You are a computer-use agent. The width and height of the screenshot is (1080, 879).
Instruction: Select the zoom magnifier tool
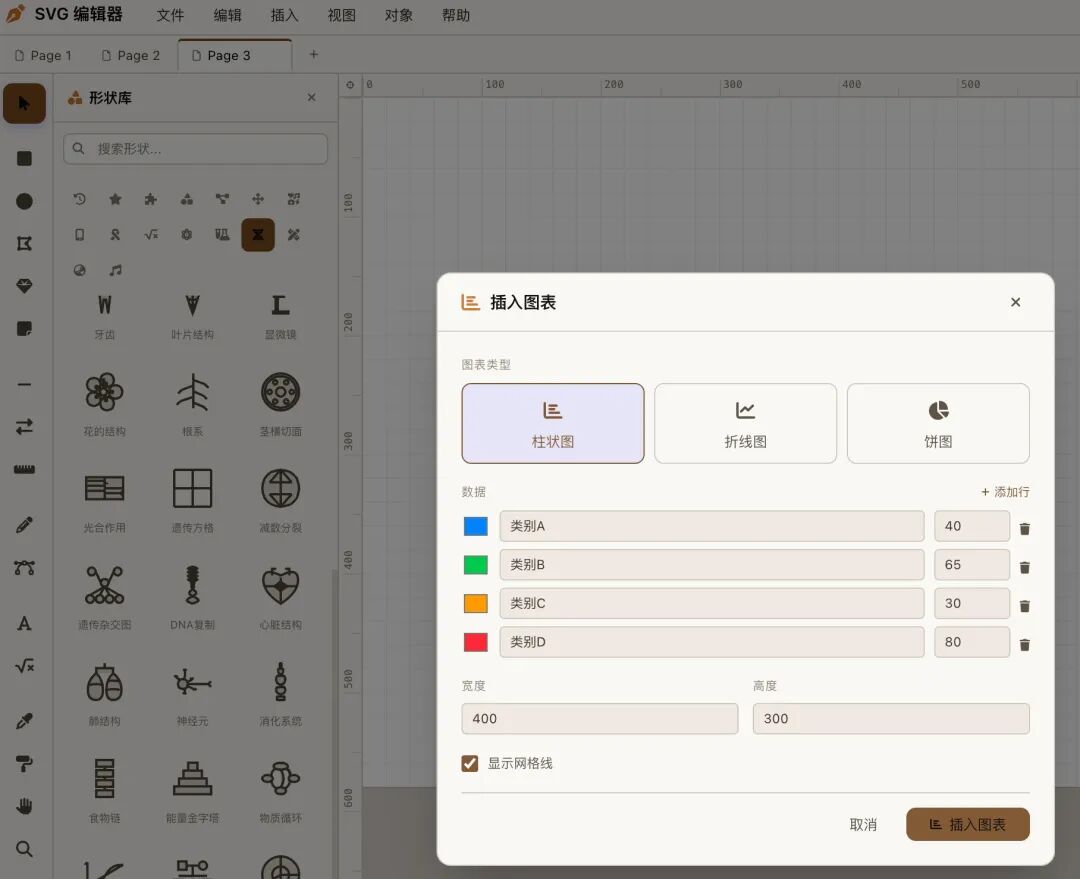click(x=24, y=849)
